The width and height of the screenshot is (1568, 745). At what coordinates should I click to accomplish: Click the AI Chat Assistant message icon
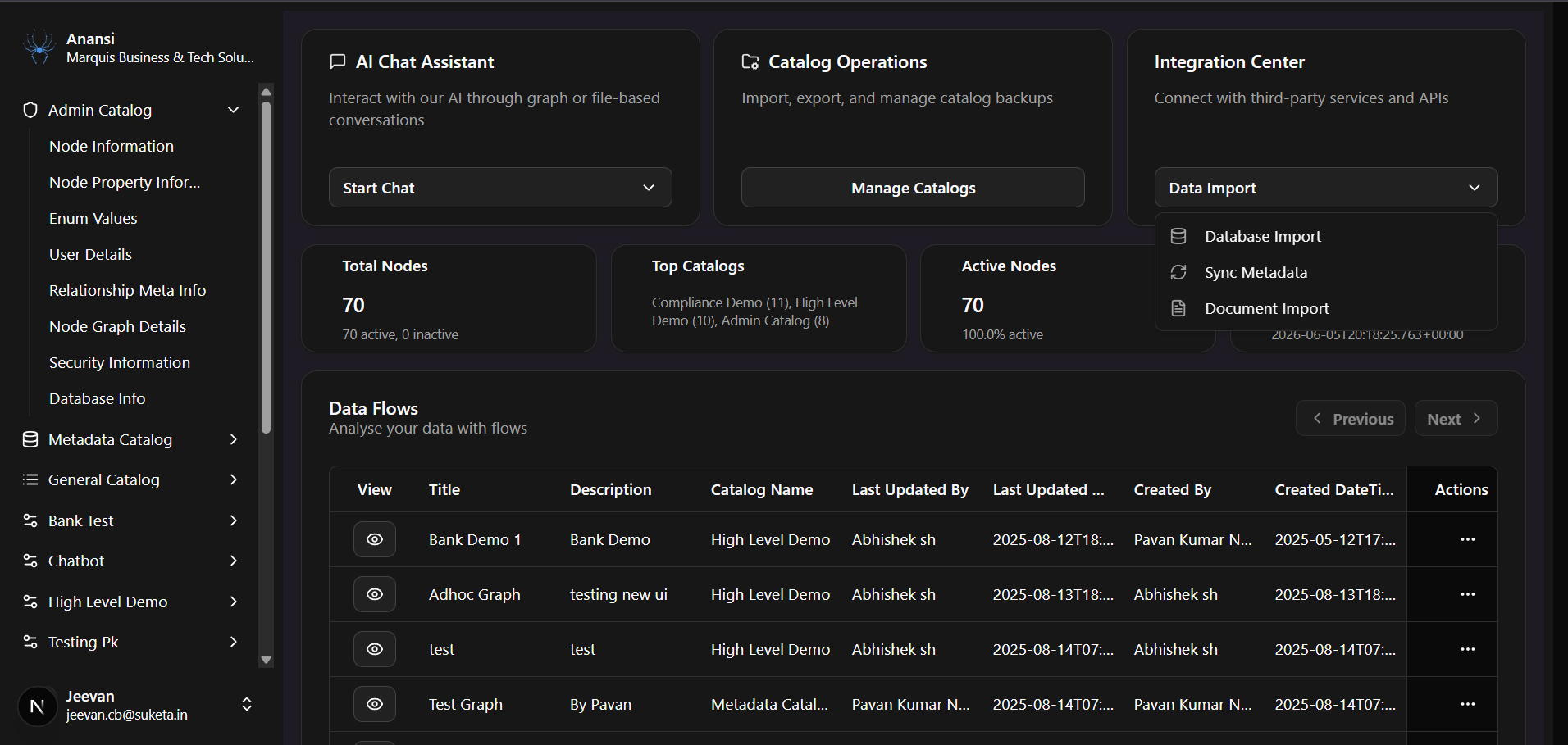337,61
